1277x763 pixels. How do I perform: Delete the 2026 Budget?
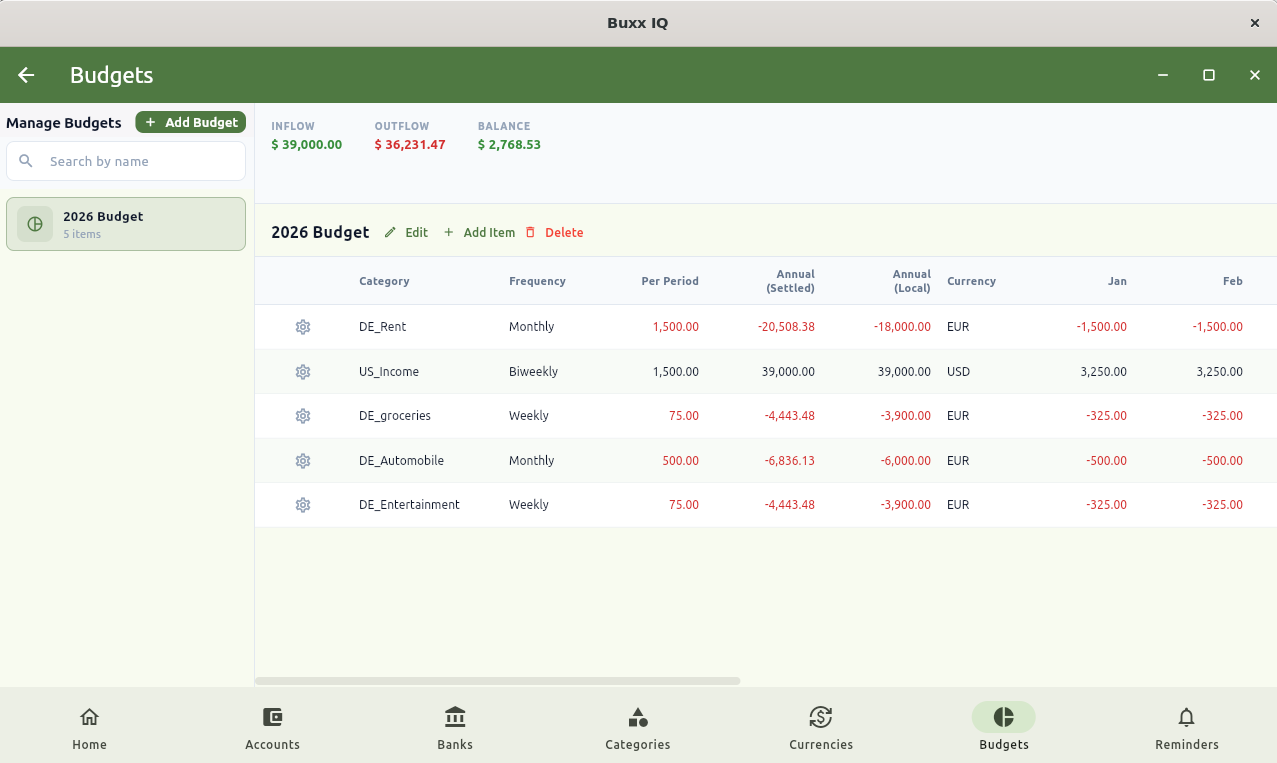tap(554, 232)
